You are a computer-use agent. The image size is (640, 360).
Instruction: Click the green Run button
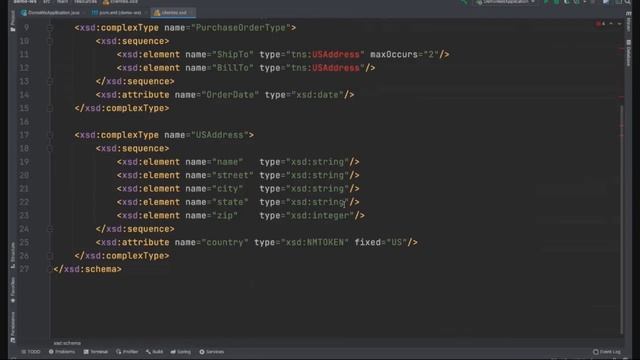546,2
